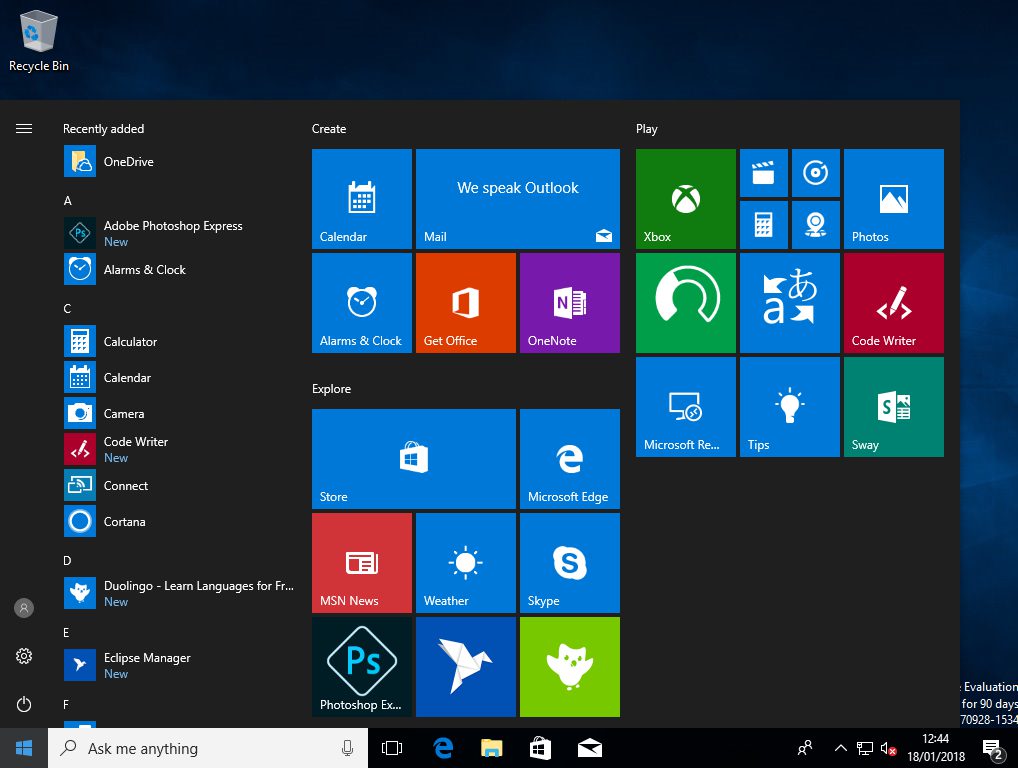Launch the Translator tile

pyautogui.click(x=789, y=303)
